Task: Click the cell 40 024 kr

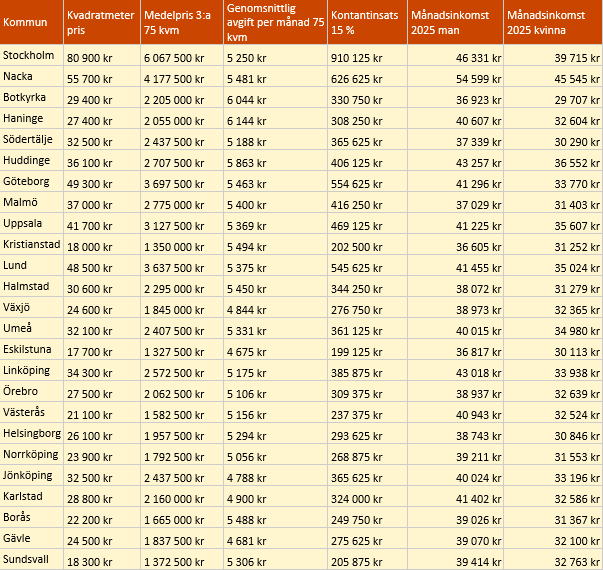Action: click(455, 475)
